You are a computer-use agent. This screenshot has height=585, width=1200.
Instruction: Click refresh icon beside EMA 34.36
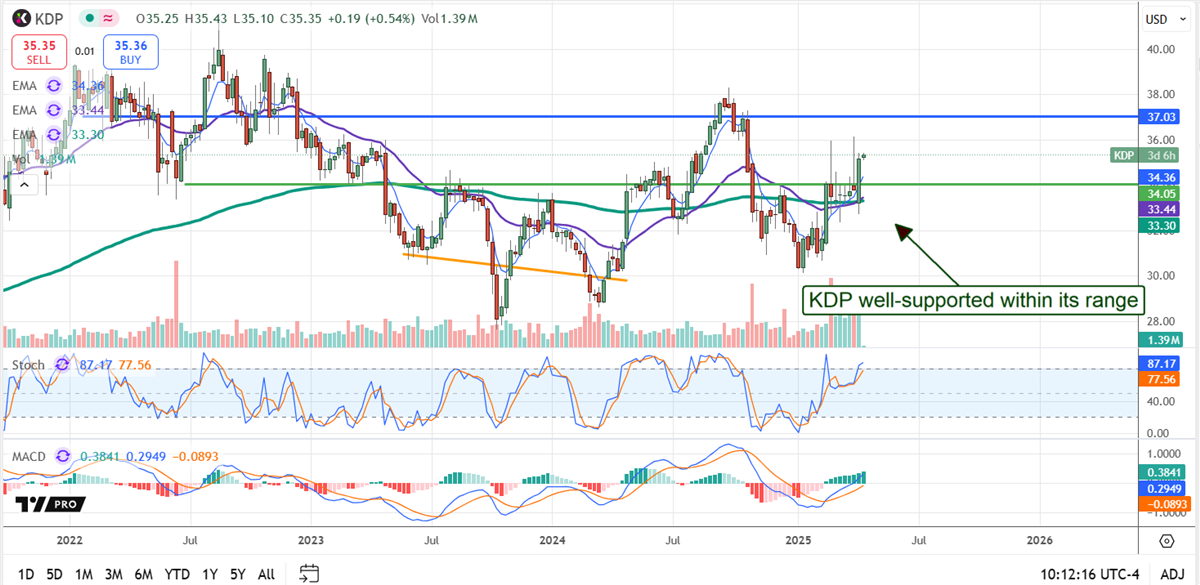55,86
